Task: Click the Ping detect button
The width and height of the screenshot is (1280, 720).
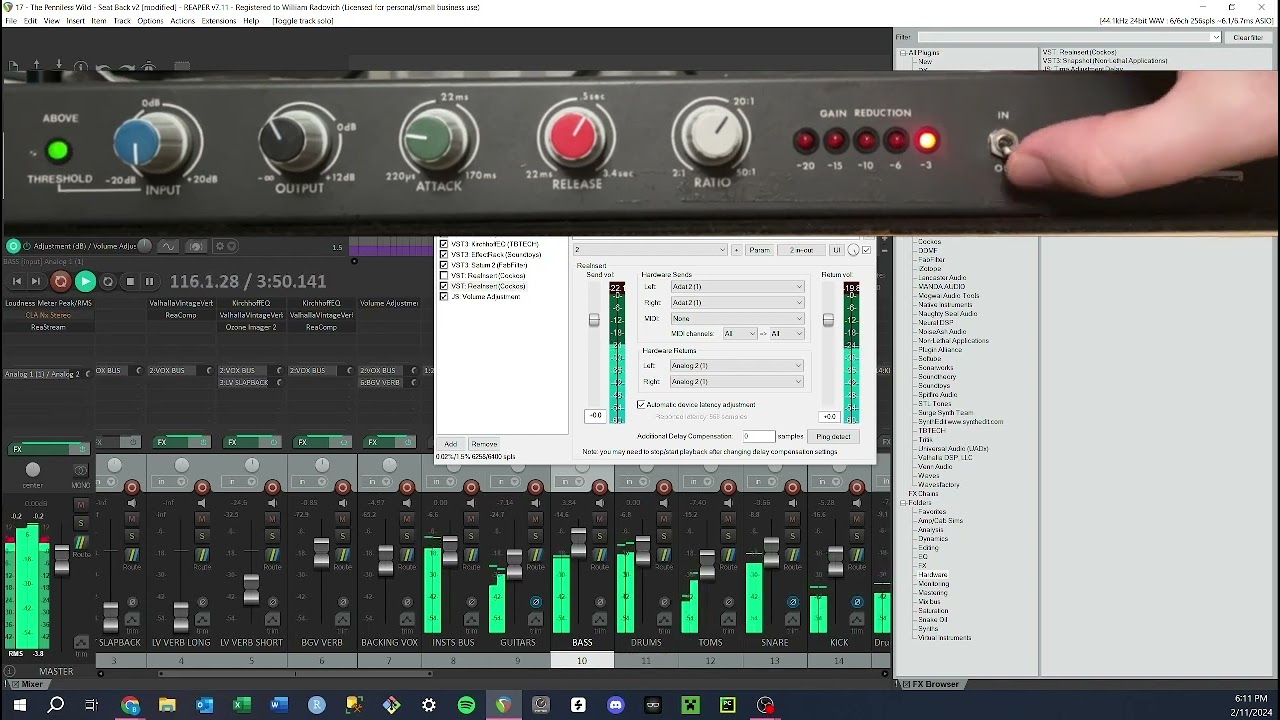Action: coord(833,436)
